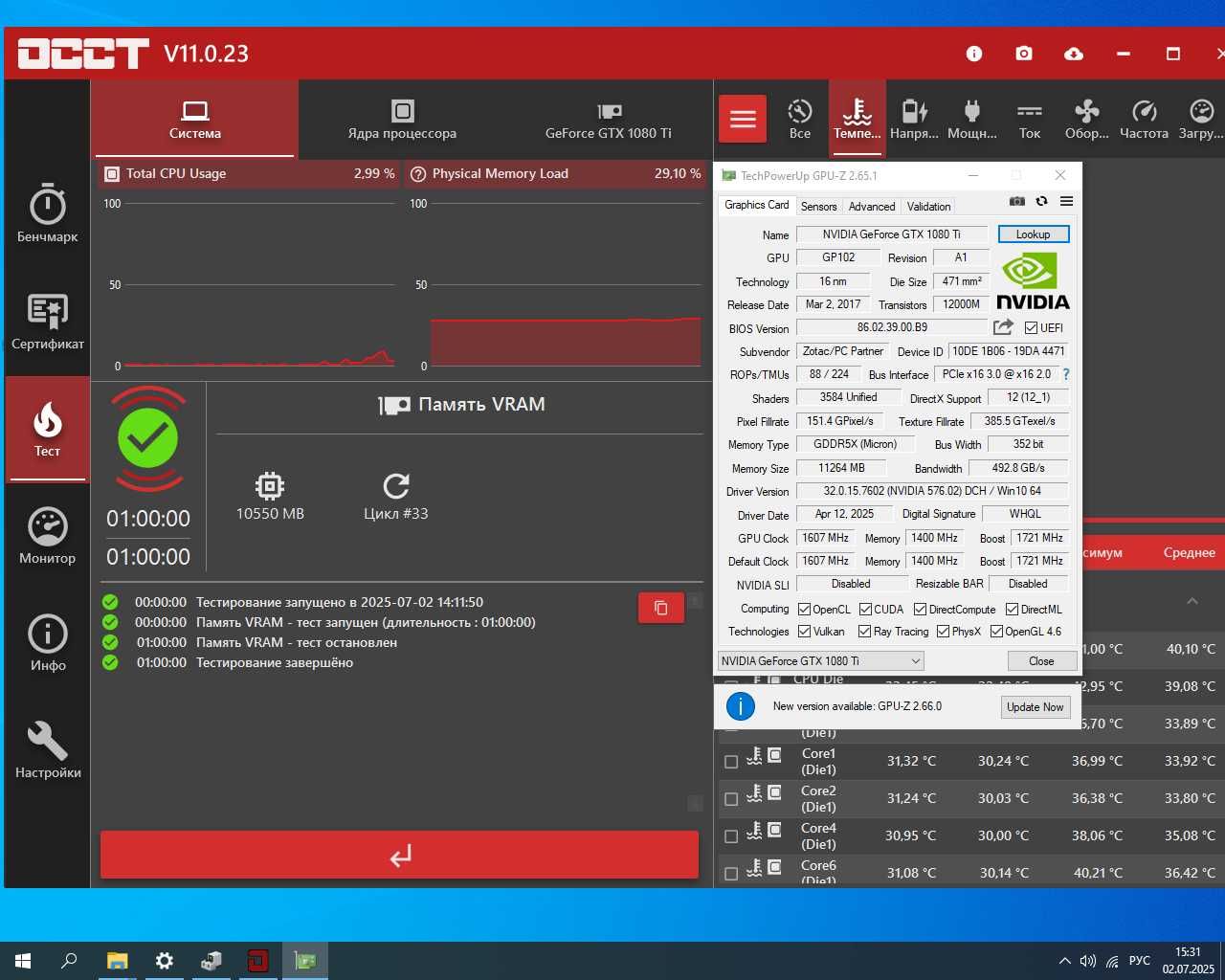Screen dimensions: 1225x980
Task: Select Ток current filter
Action: point(1030,119)
